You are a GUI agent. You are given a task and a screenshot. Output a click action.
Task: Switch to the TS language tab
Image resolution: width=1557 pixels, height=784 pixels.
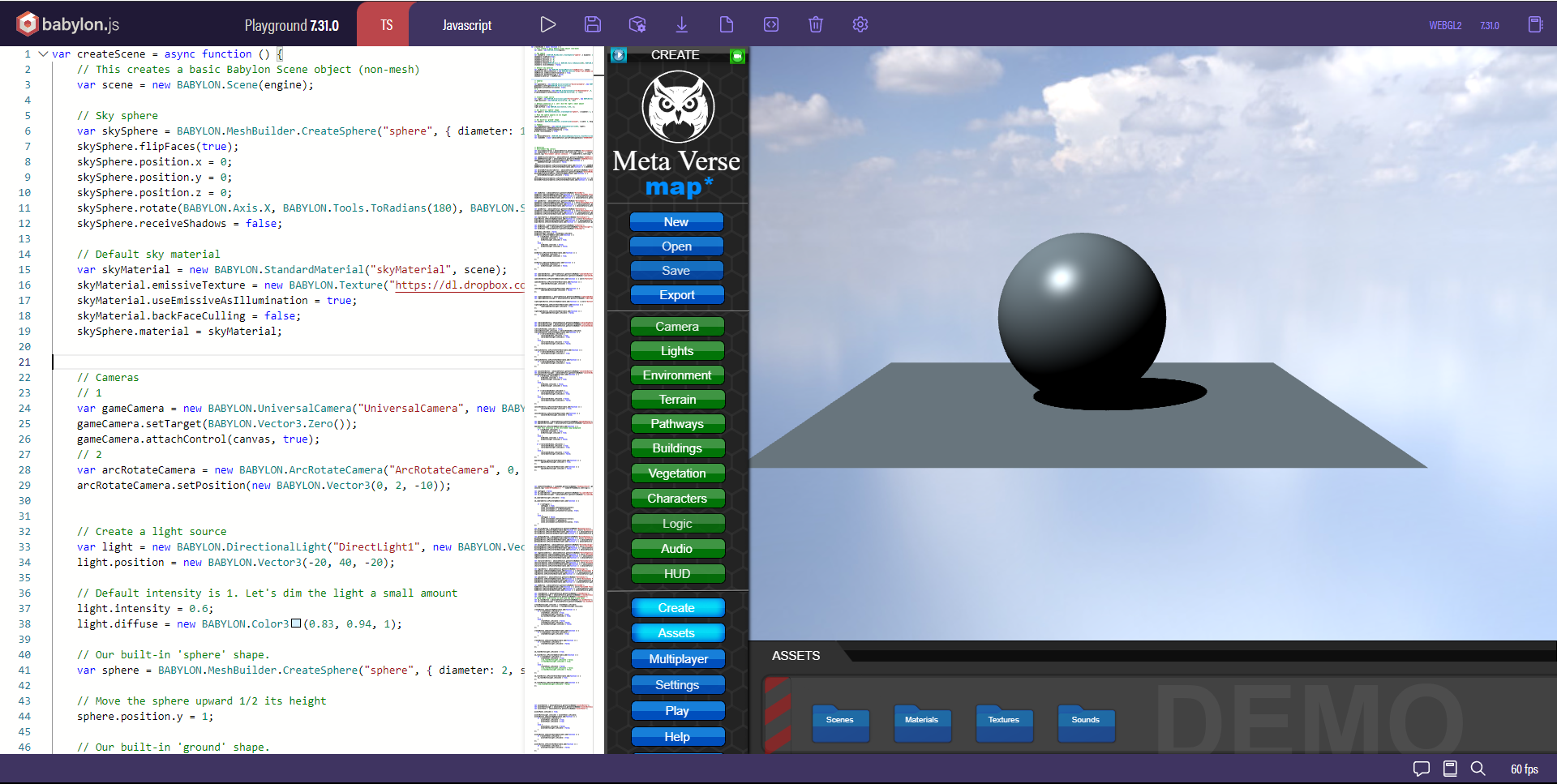tap(386, 24)
